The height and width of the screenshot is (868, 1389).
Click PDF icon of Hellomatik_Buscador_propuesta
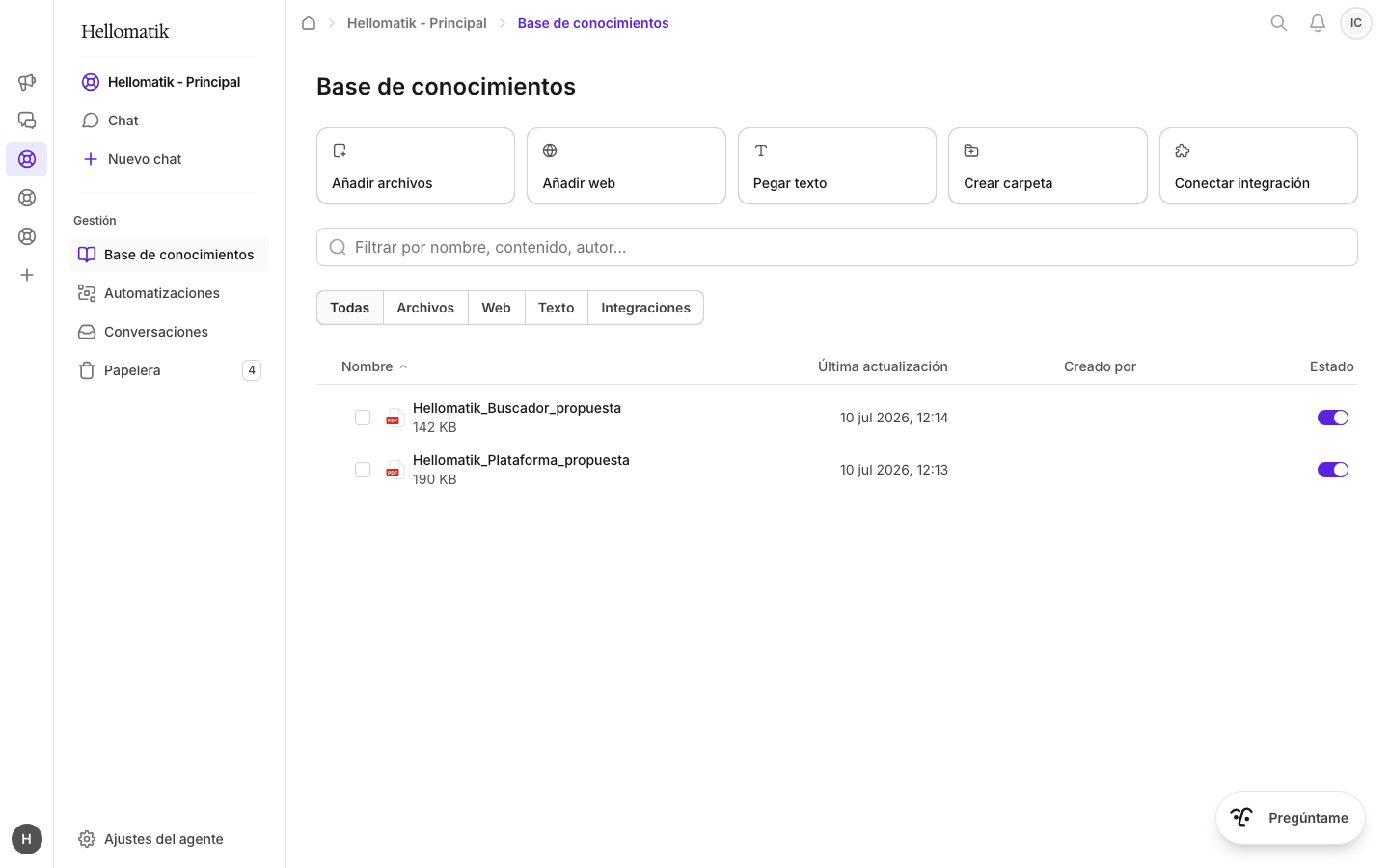click(x=394, y=418)
